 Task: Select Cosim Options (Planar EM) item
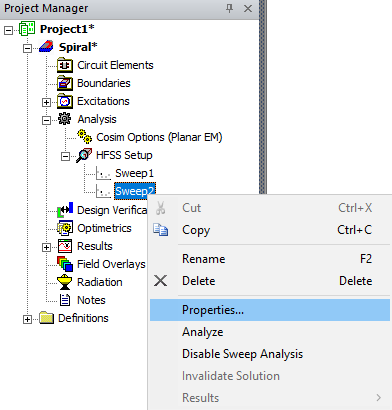(159, 137)
